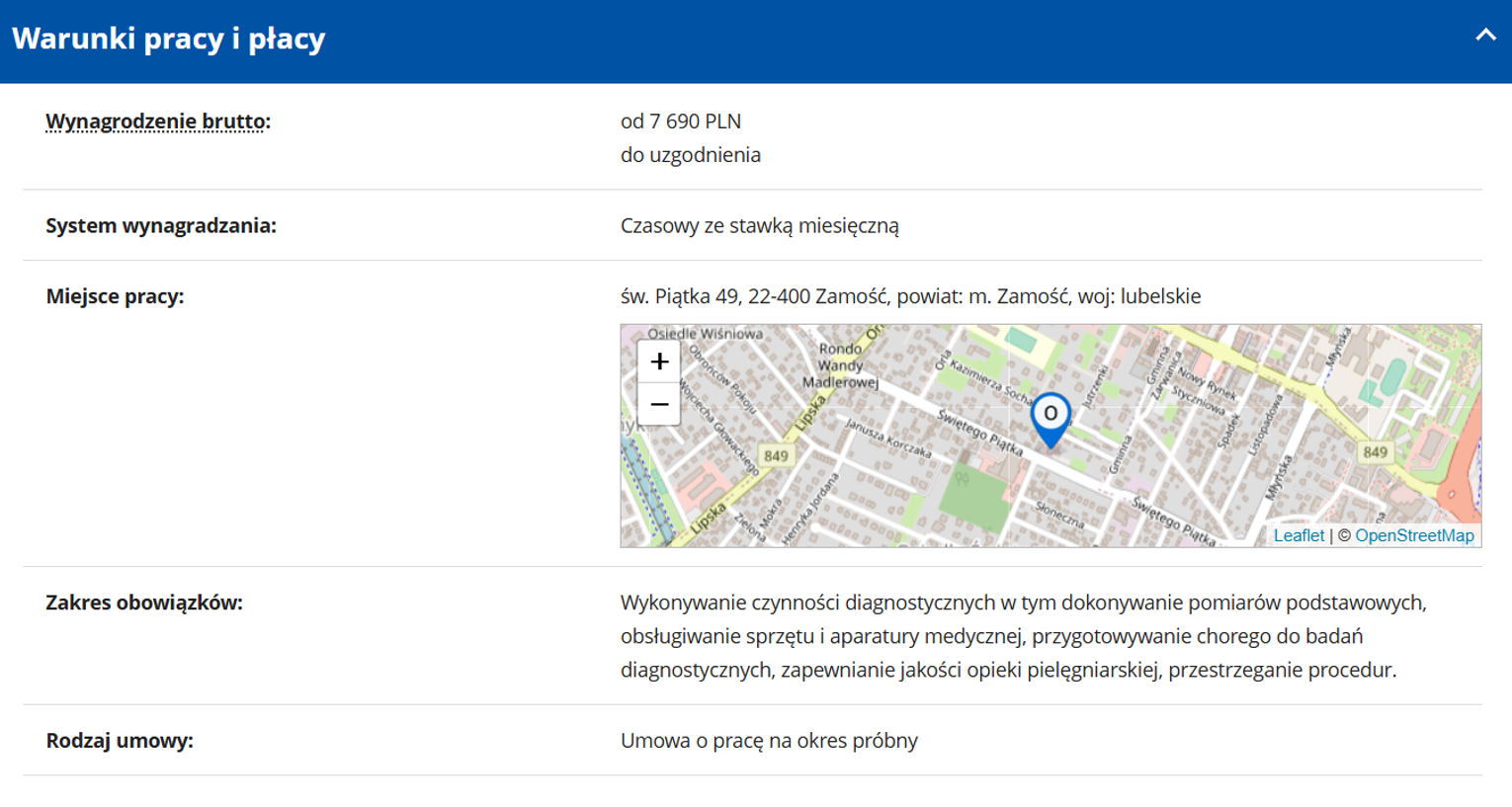Click the Miejsce pracy row label

coord(115,296)
